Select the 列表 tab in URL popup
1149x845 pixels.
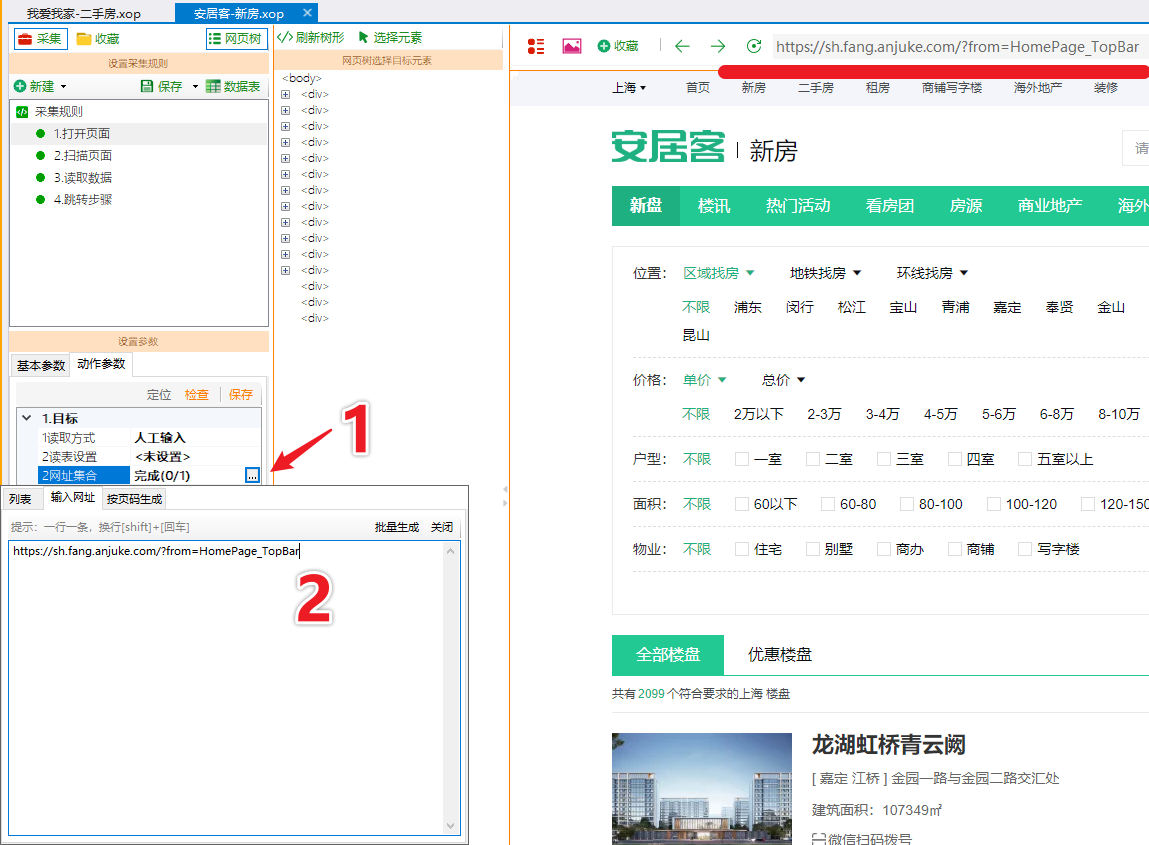click(x=20, y=499)
